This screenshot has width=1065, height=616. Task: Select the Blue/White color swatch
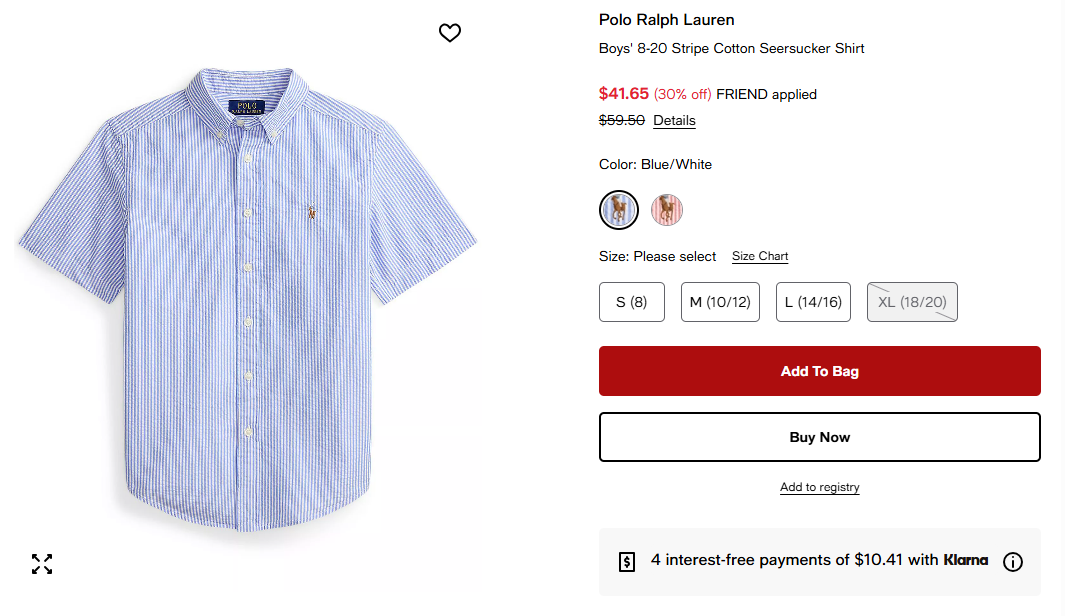point(618,210)
